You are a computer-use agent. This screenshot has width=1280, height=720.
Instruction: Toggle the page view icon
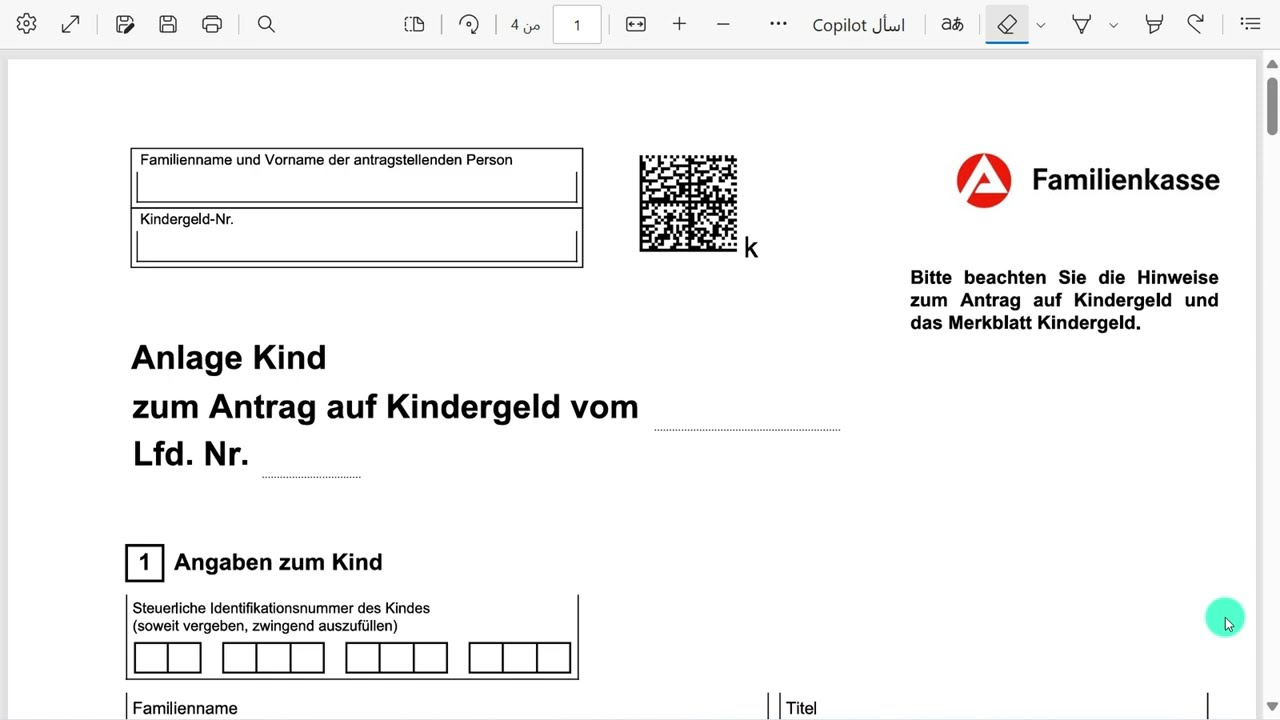tap(415, 24)
